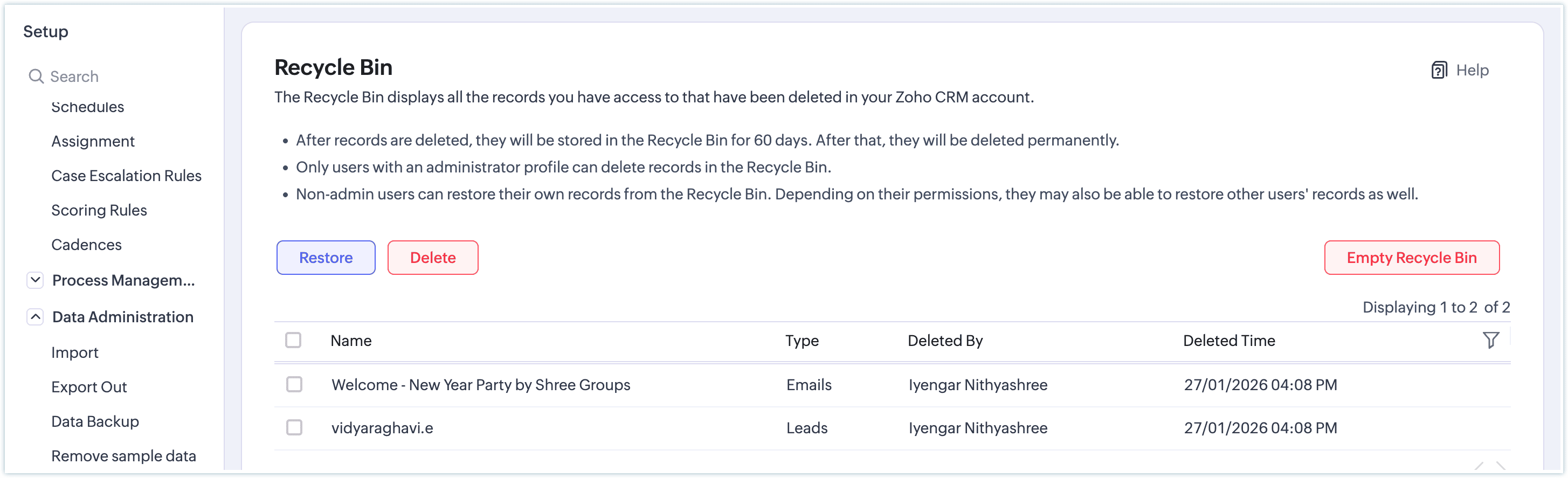Click the search magnifier icon in Setup
This screenshot has width=1568, height=478.
pos(36,77)
